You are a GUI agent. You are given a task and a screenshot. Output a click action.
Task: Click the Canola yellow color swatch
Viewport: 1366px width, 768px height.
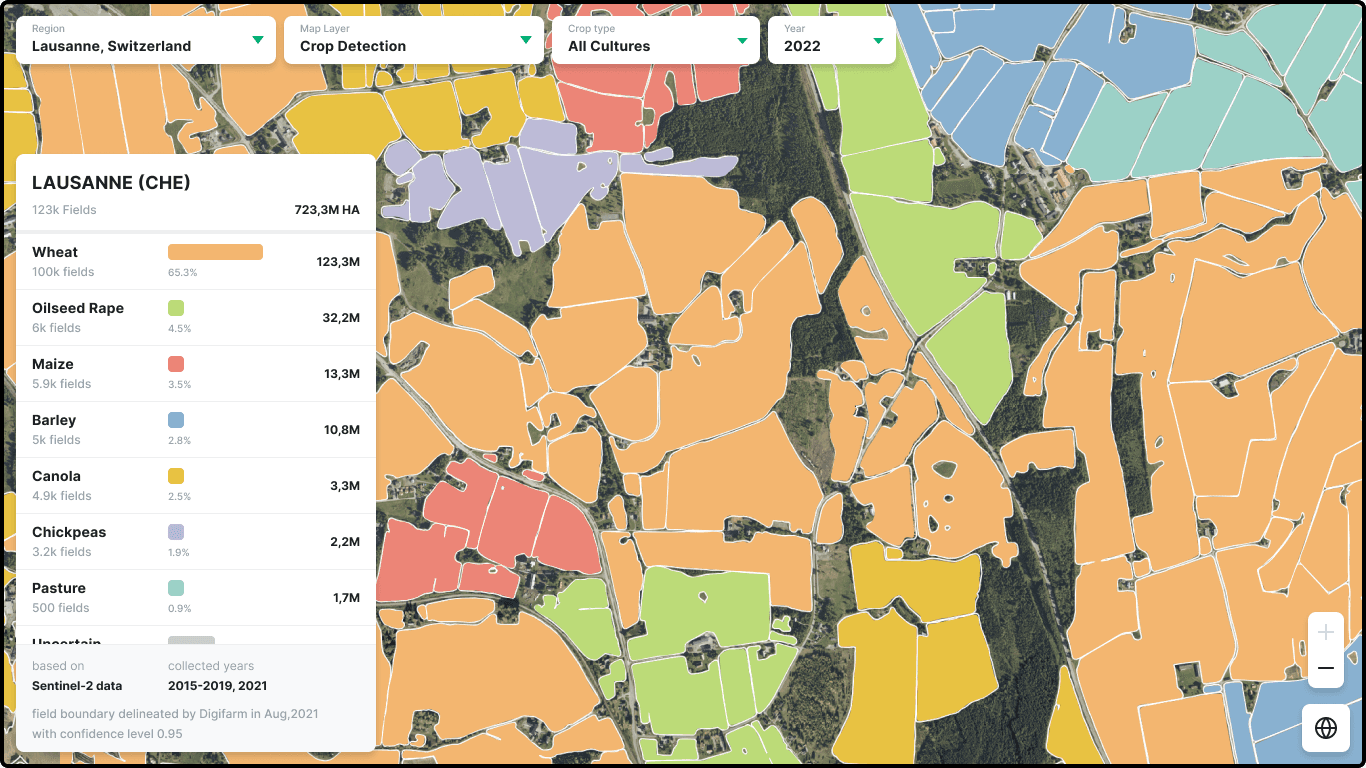coord(176,476)
